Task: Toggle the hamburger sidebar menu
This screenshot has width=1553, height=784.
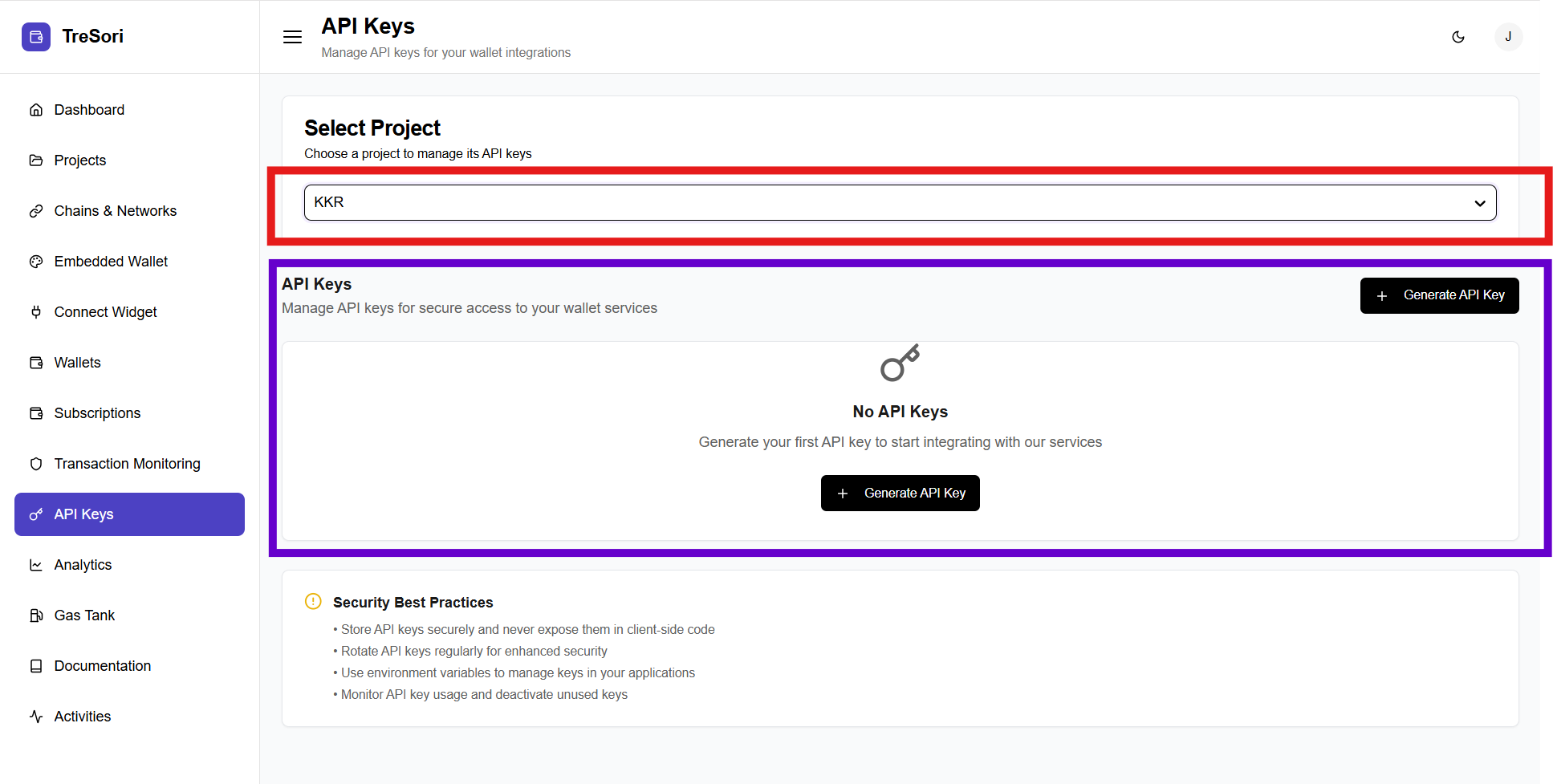Action: [292, 37]
